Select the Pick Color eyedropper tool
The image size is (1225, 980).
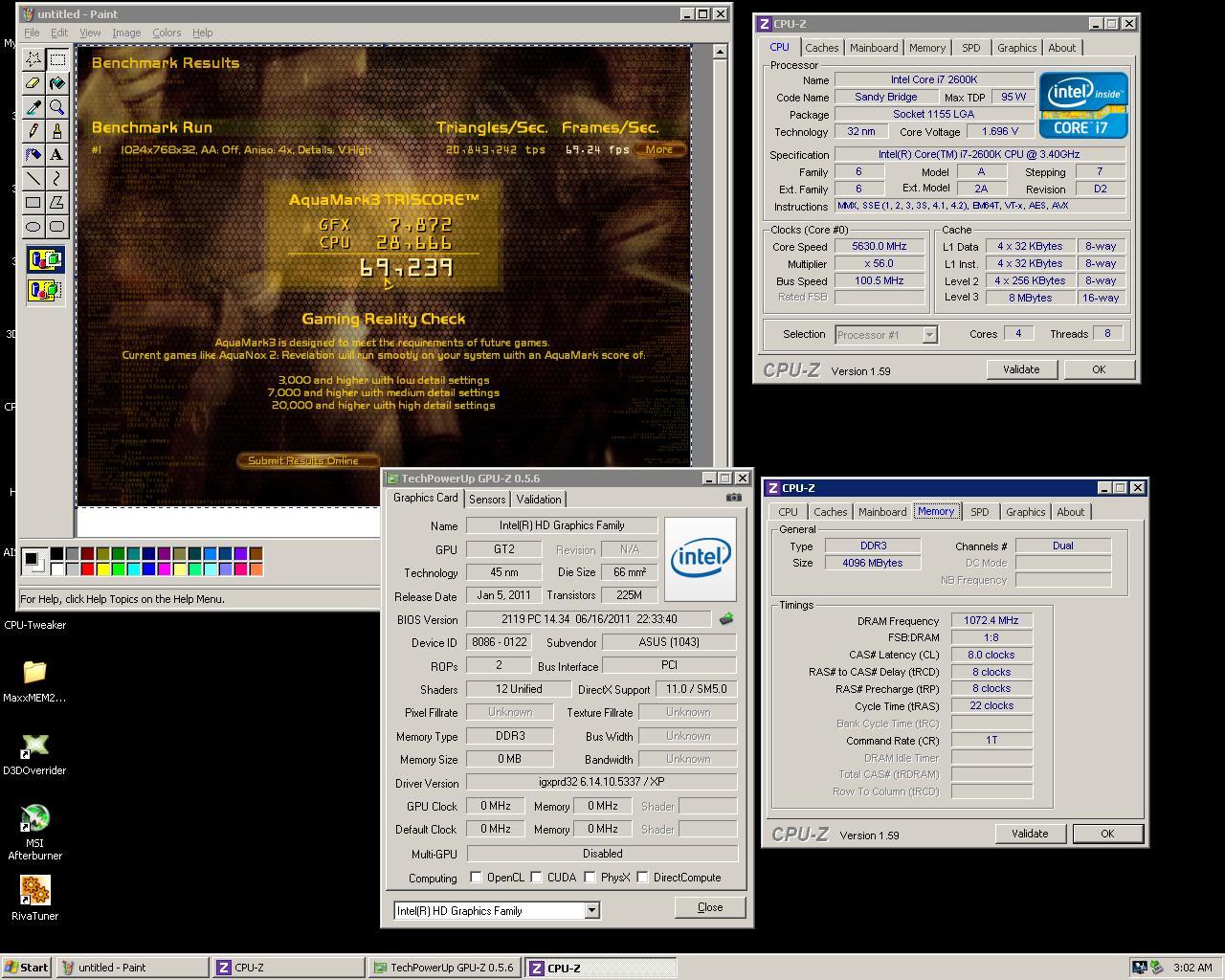click(x=33, y=107)
